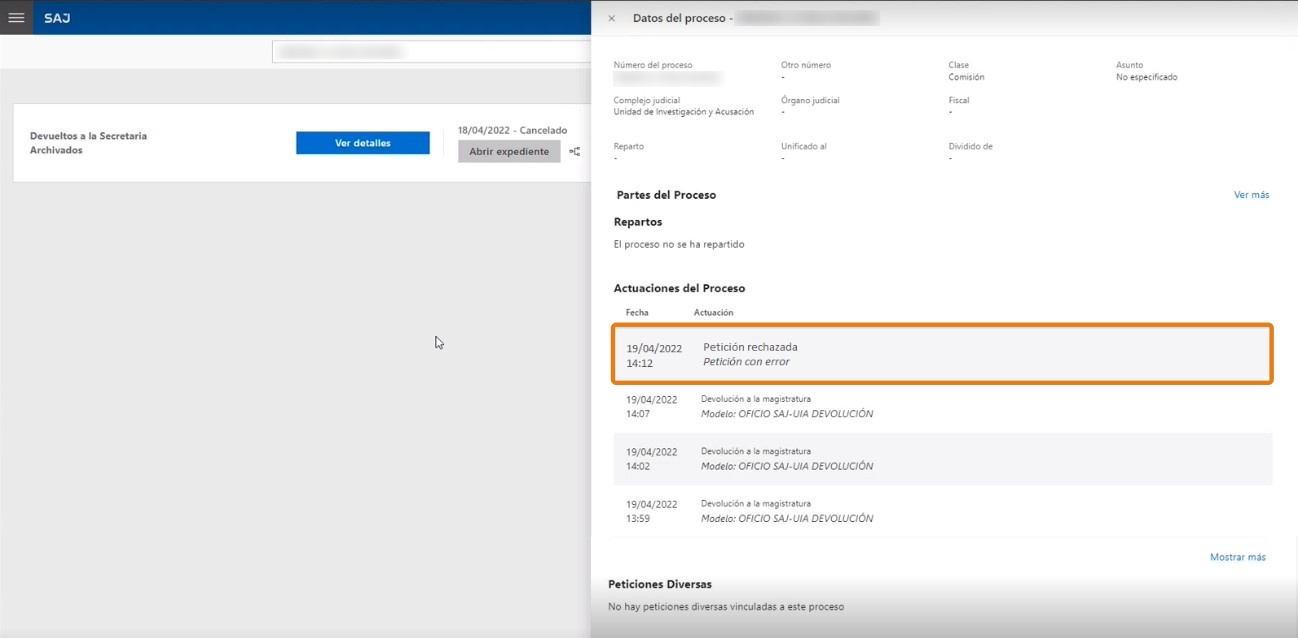This screenshot has height=638, width=1298.
Task: Click the Actuación column header
Action: click(713, 313)
